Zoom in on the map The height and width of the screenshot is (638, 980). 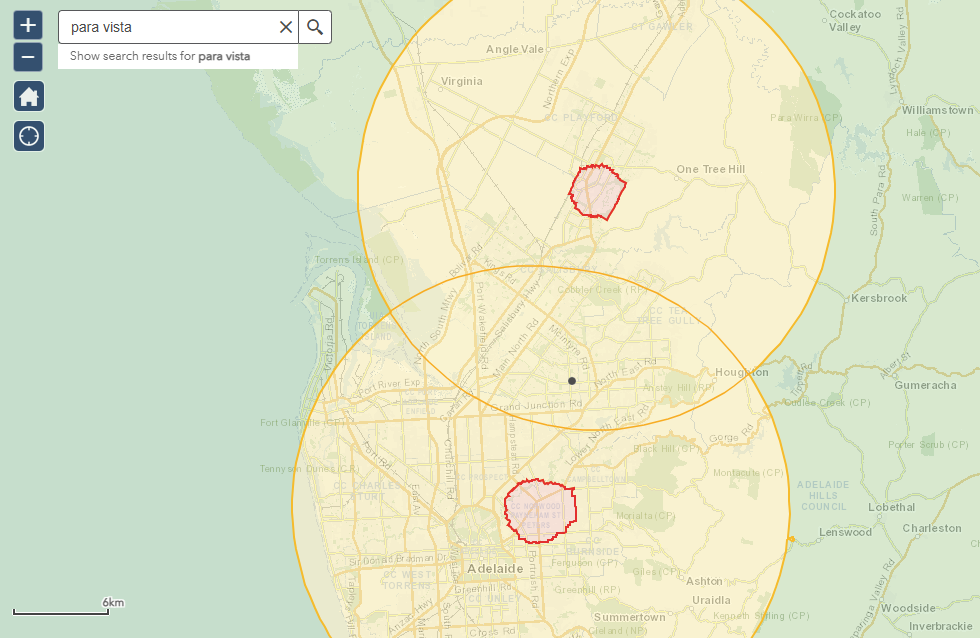28,25
